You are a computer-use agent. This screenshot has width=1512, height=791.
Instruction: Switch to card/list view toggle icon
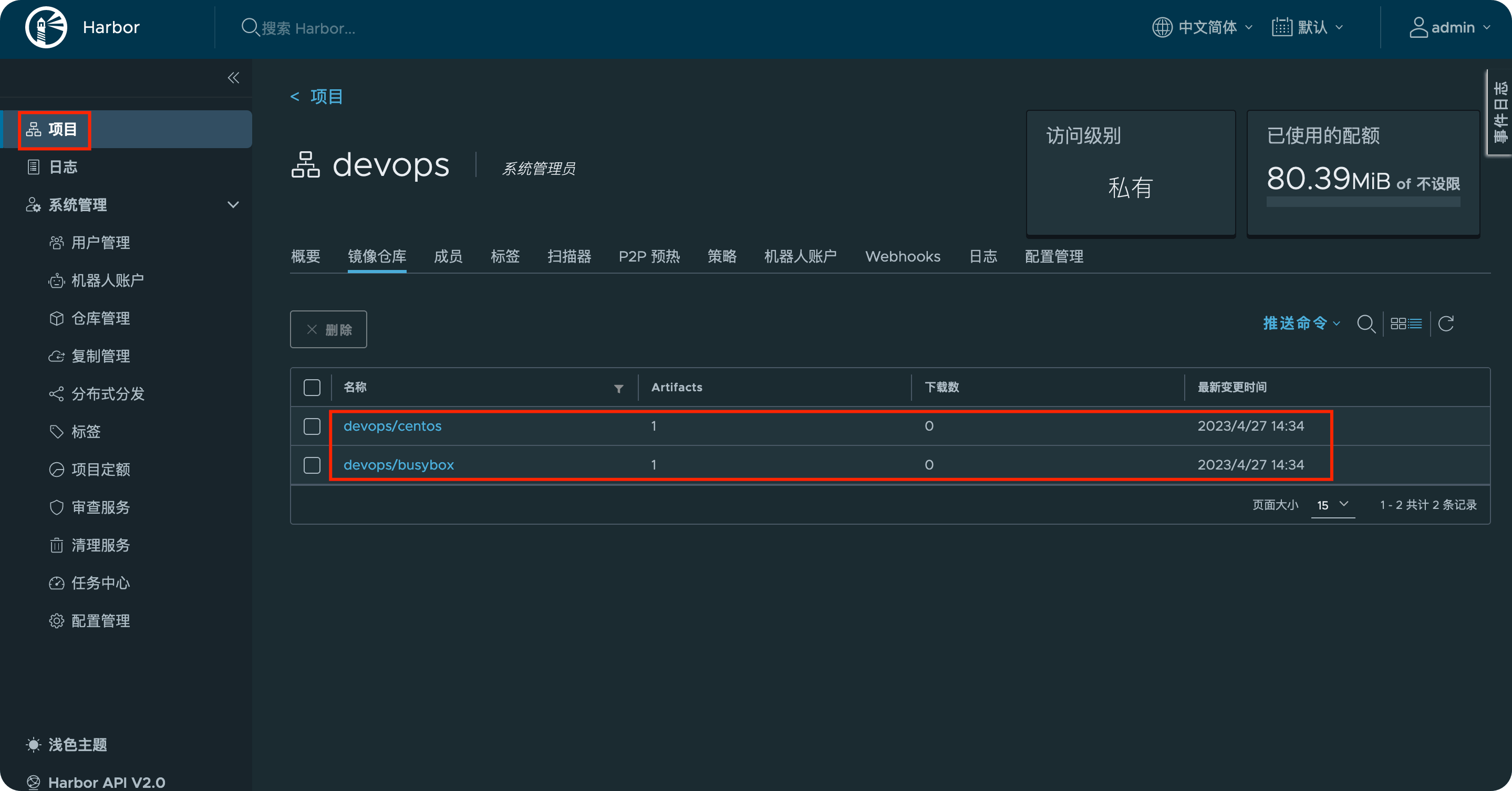1406,324
